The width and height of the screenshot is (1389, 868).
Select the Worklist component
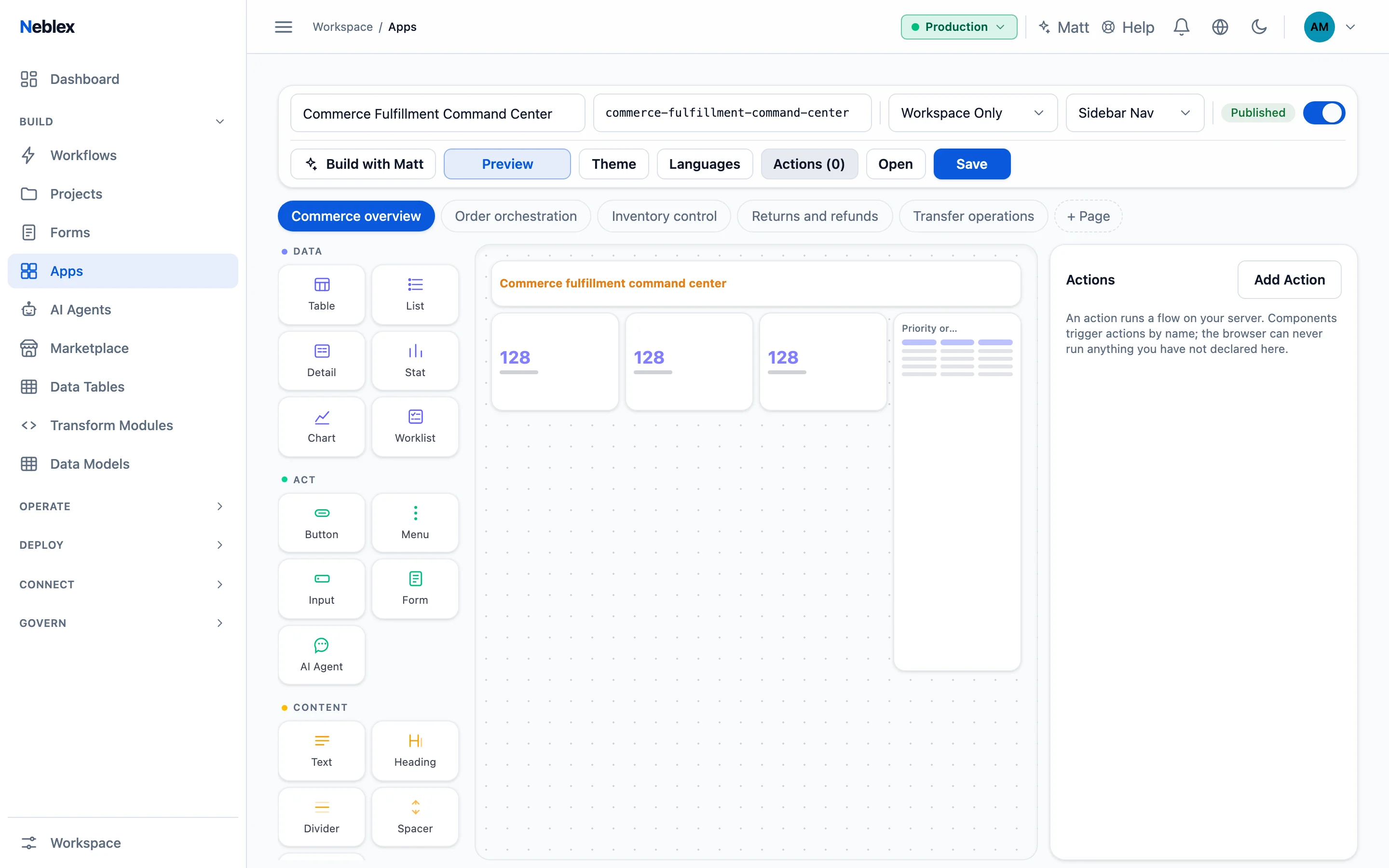click(x=415, y=427)
